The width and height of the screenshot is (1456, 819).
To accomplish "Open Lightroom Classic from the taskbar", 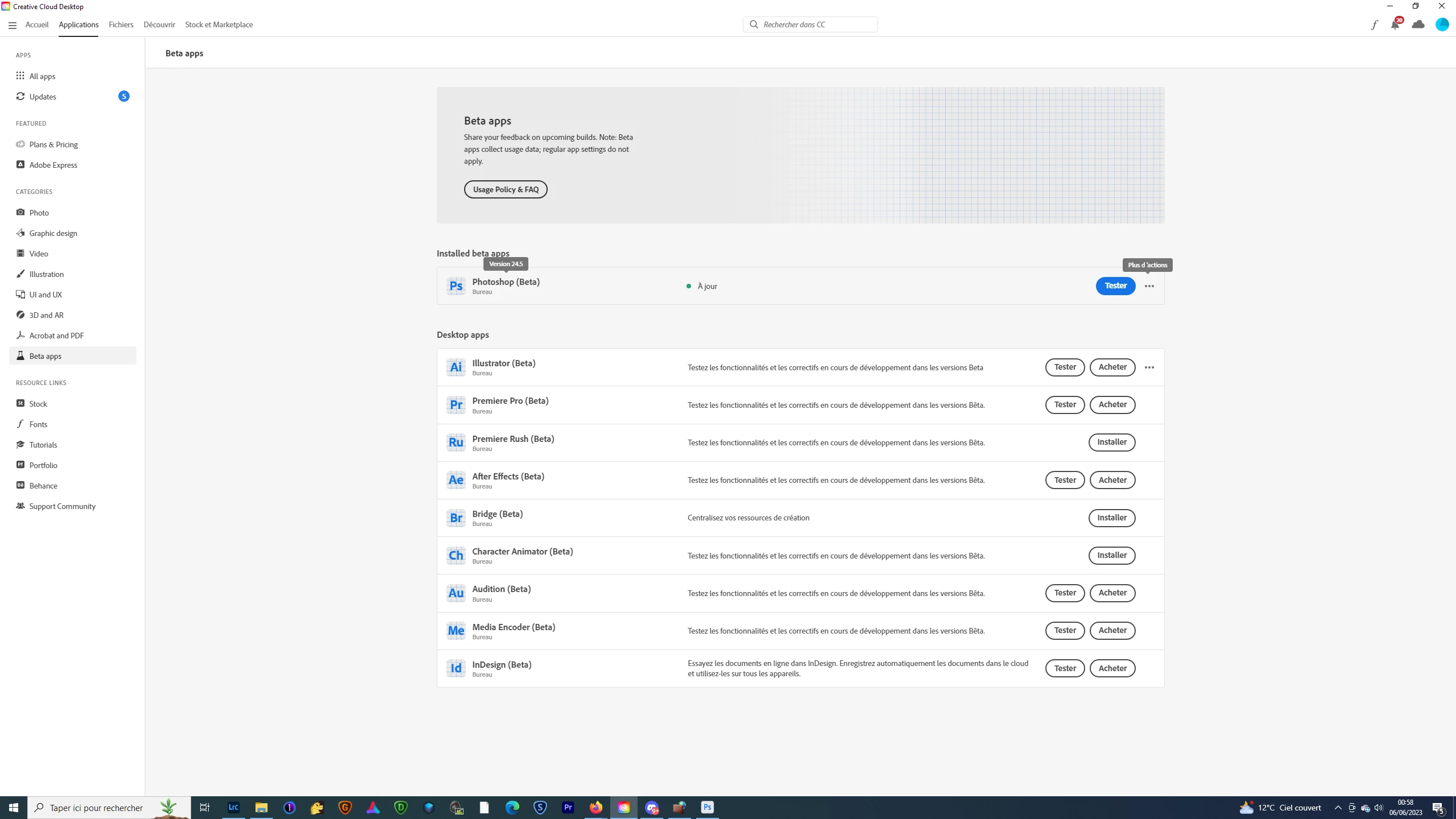I will tap(233, 807).
